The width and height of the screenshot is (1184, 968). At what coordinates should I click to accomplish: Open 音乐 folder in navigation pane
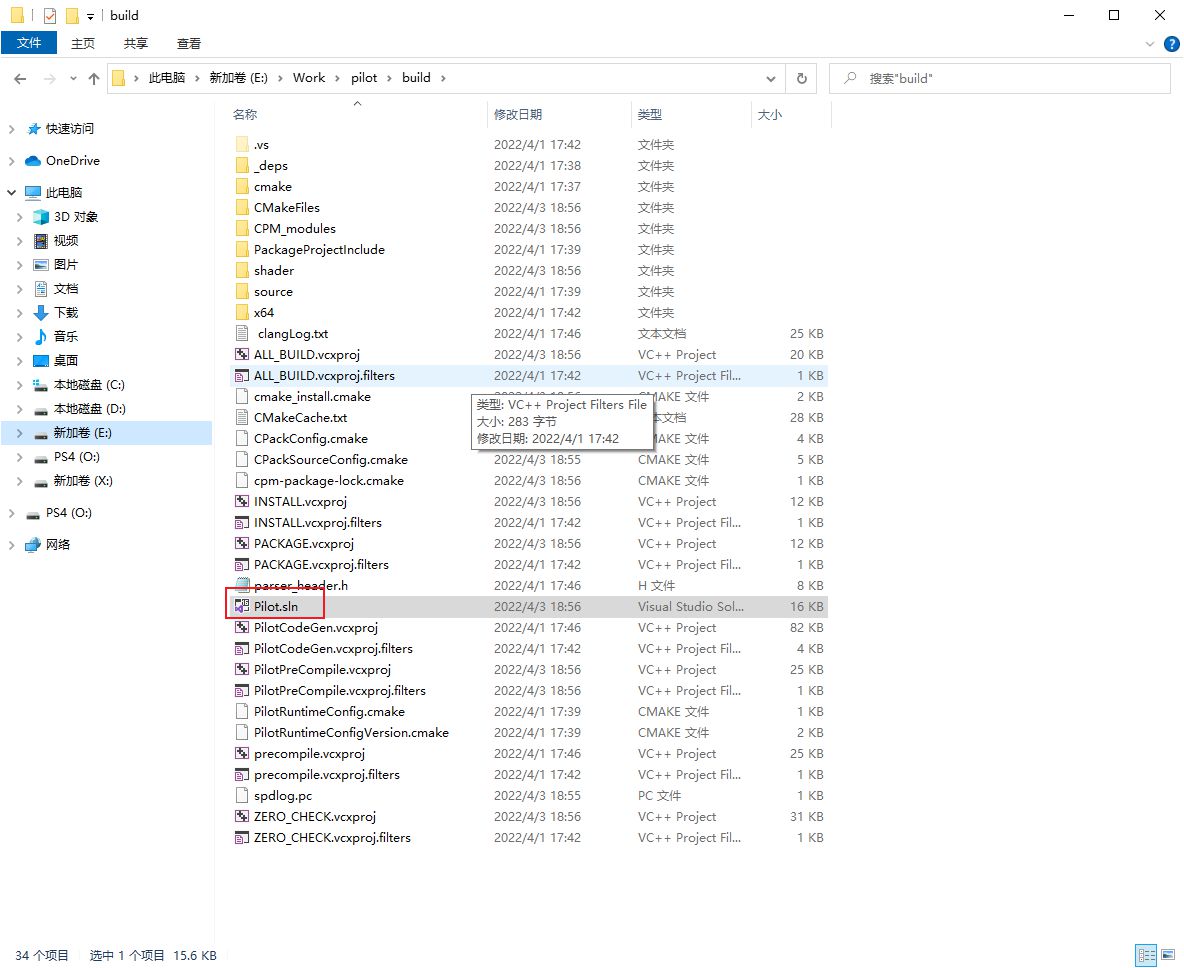[66, 337]
